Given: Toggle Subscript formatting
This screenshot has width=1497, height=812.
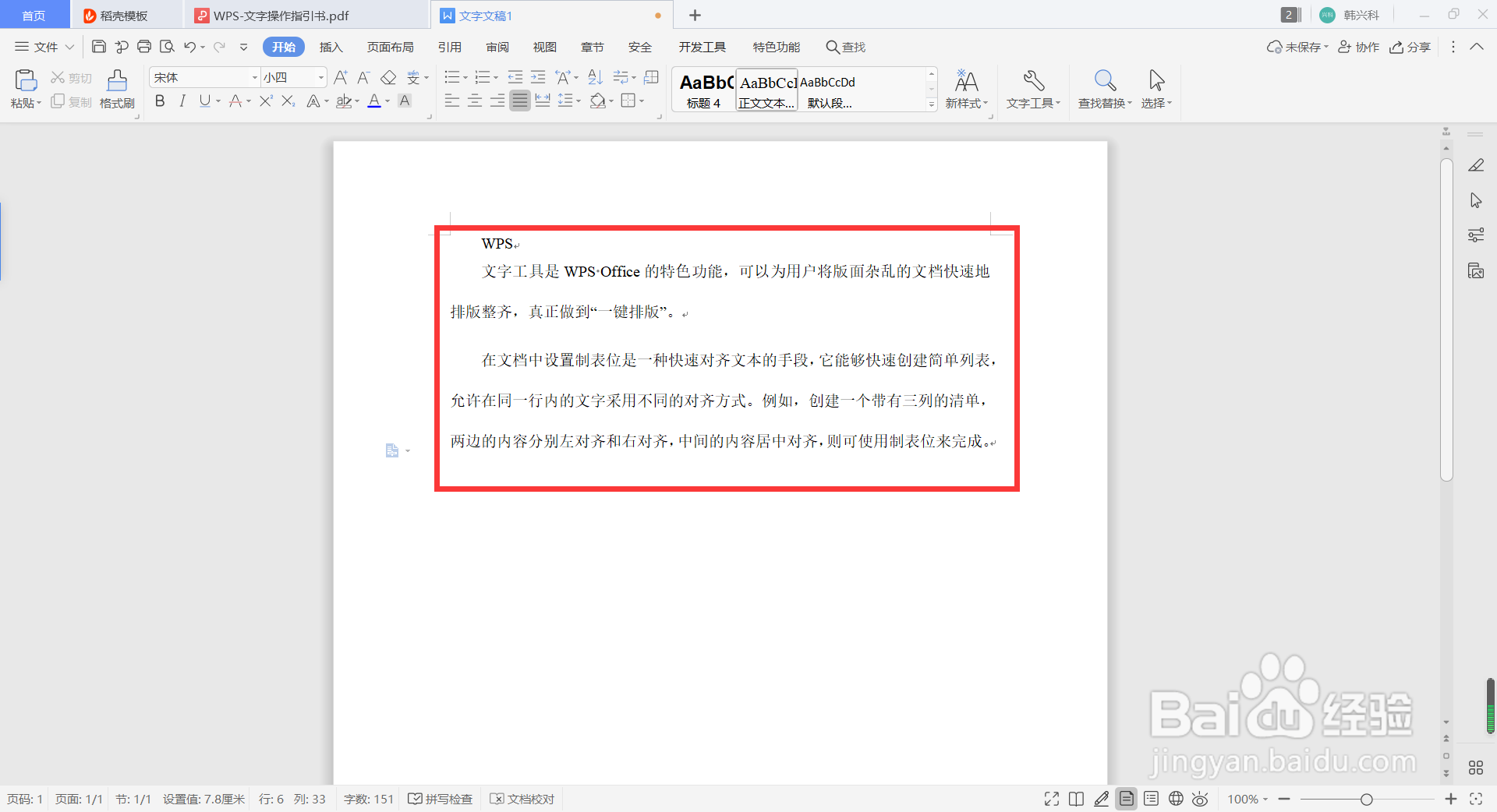Looking at the screenshot, I should (x=288, y=101).
